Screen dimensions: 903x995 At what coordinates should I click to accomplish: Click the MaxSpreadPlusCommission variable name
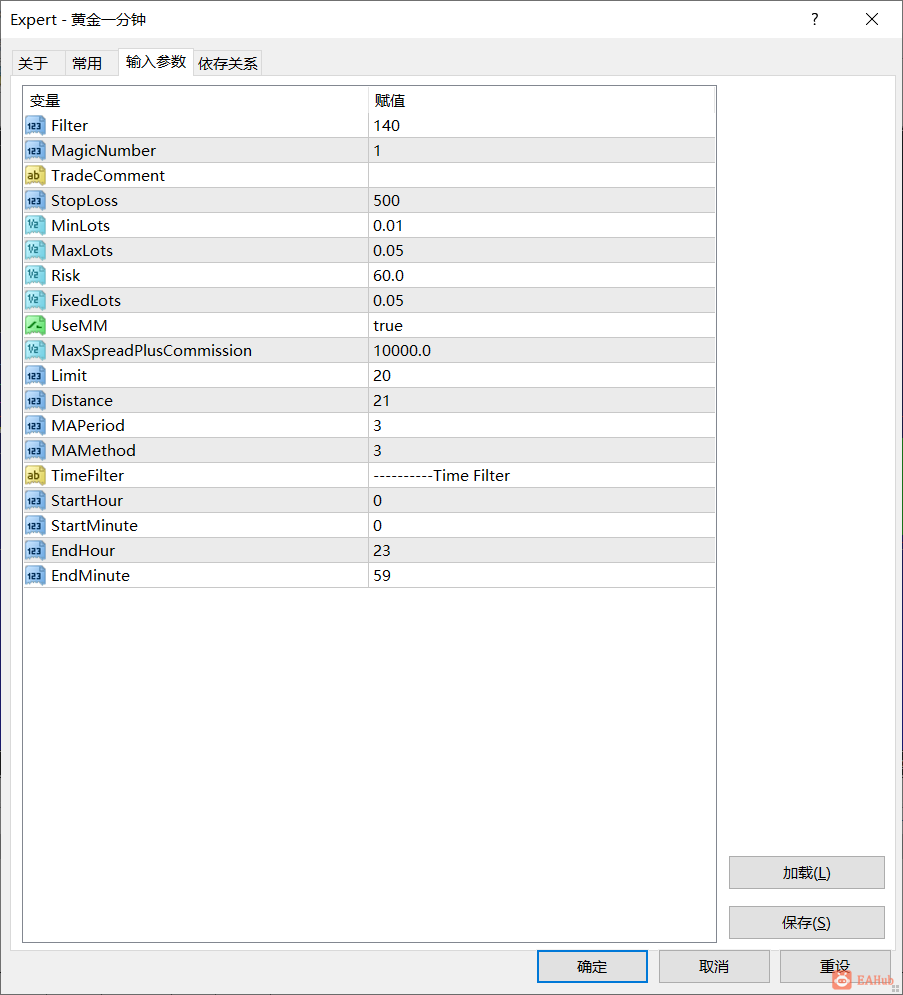[152, 350]
